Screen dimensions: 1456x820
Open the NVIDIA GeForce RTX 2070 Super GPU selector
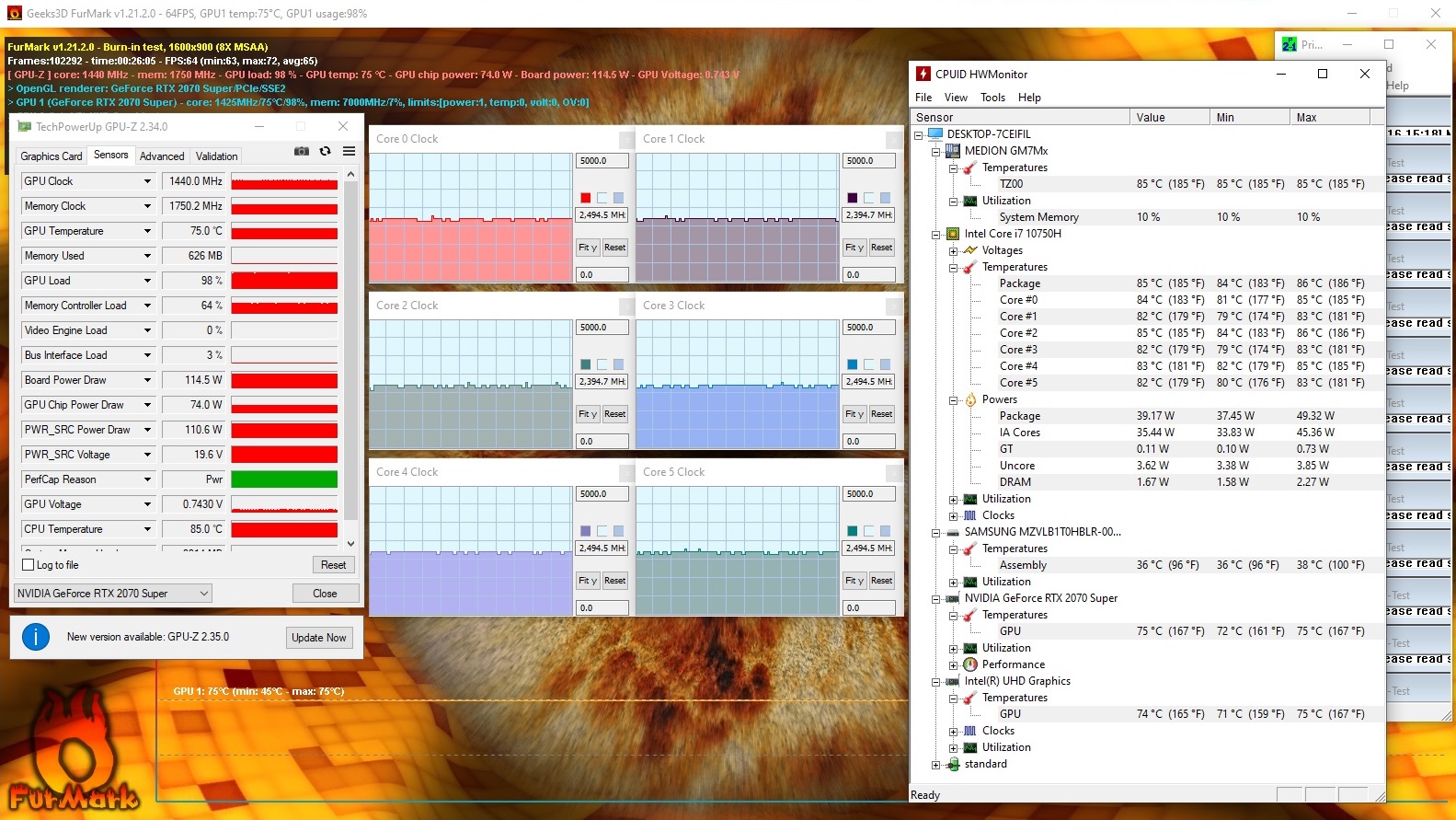(x=113, y=594)
